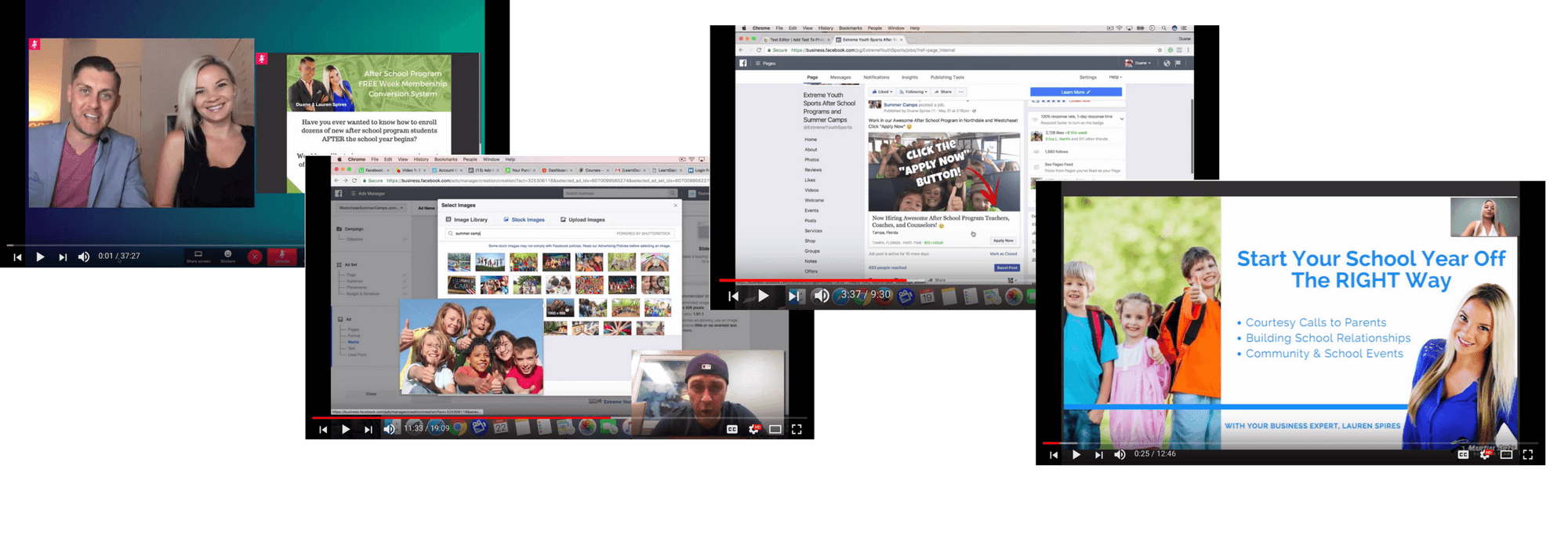Click the Share screen icon
Viewport: 1568px width, 549px height.
coord(198,255)
